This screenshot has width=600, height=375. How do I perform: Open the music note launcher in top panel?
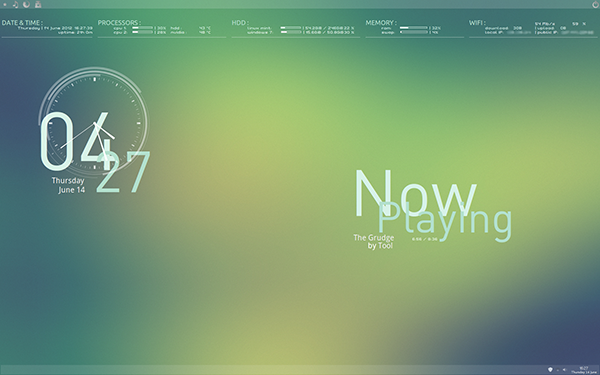tap(15, 5)
